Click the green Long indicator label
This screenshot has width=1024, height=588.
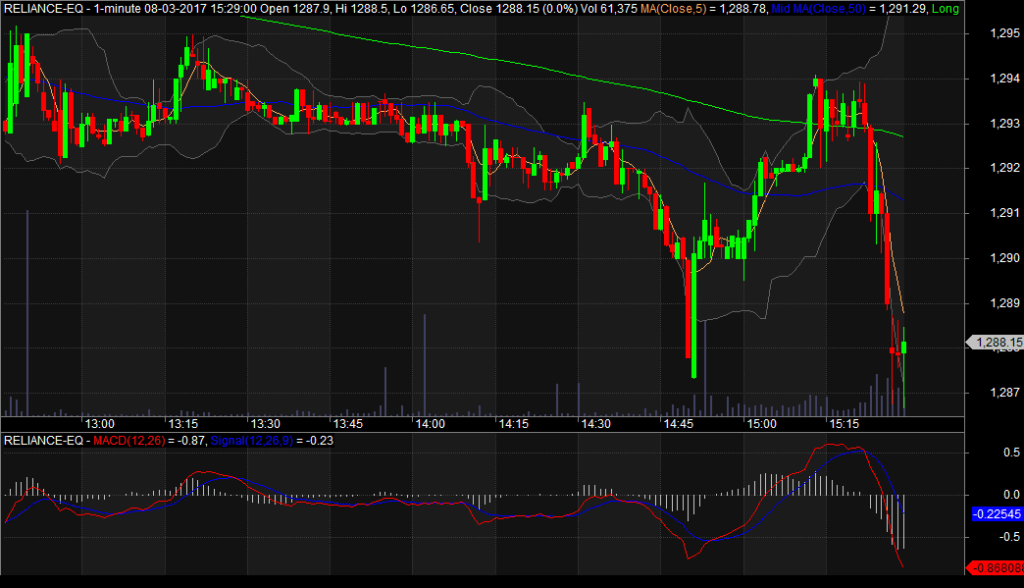tap(947, 8)
